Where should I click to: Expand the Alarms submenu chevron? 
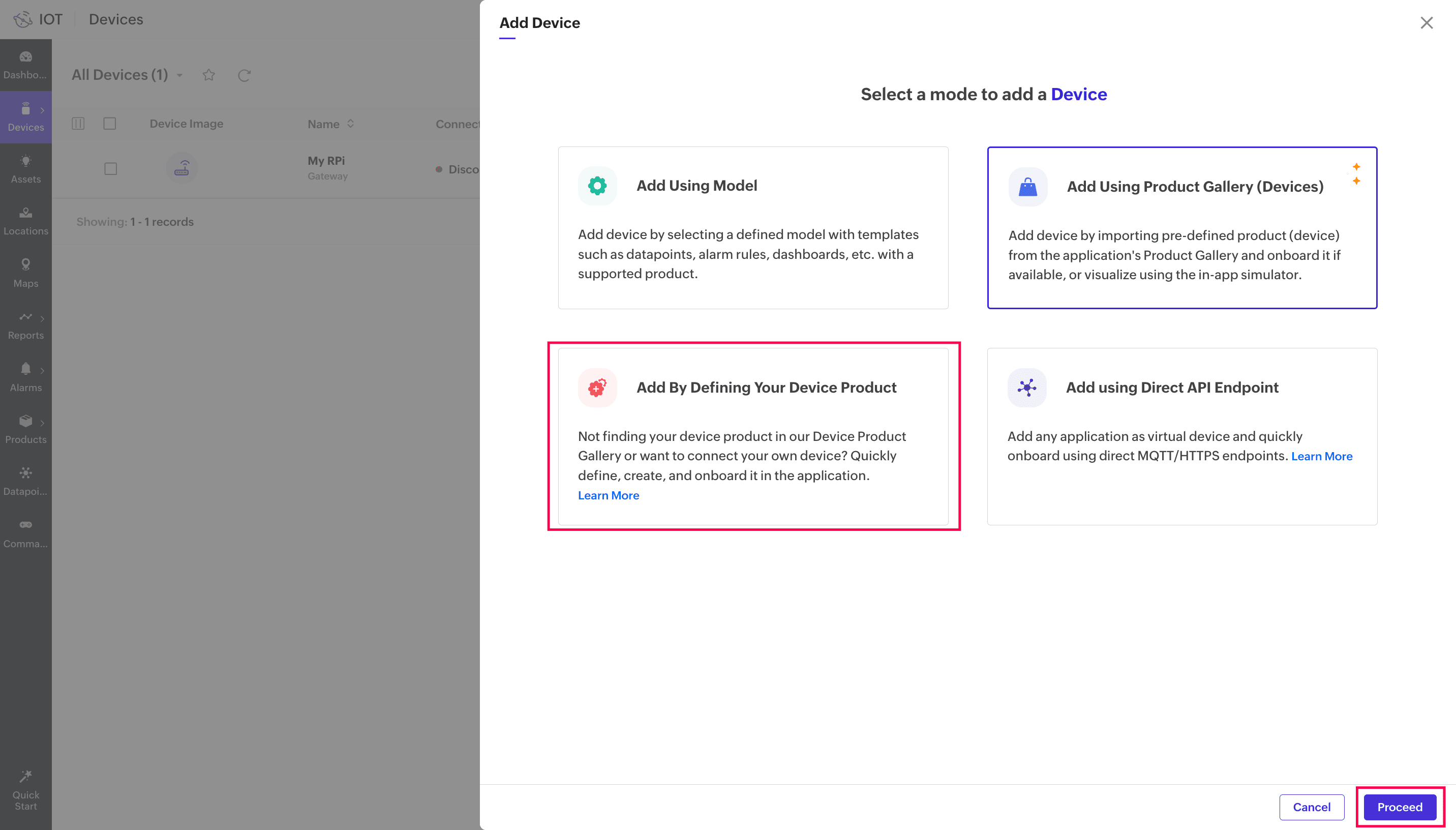(x=42, y=371)
